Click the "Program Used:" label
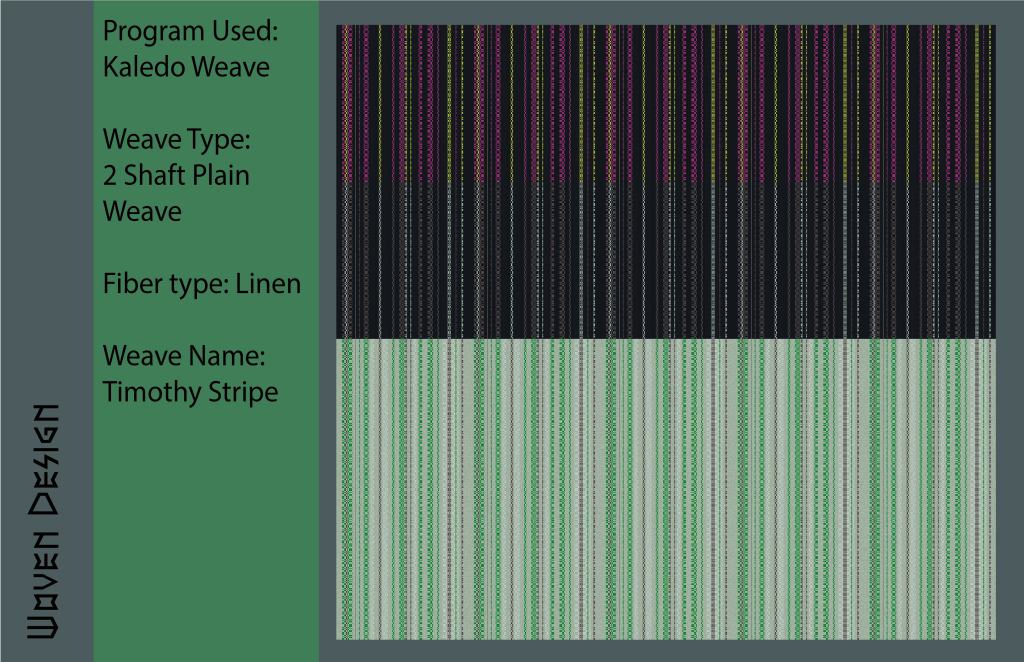 click(x=190, y=32)
